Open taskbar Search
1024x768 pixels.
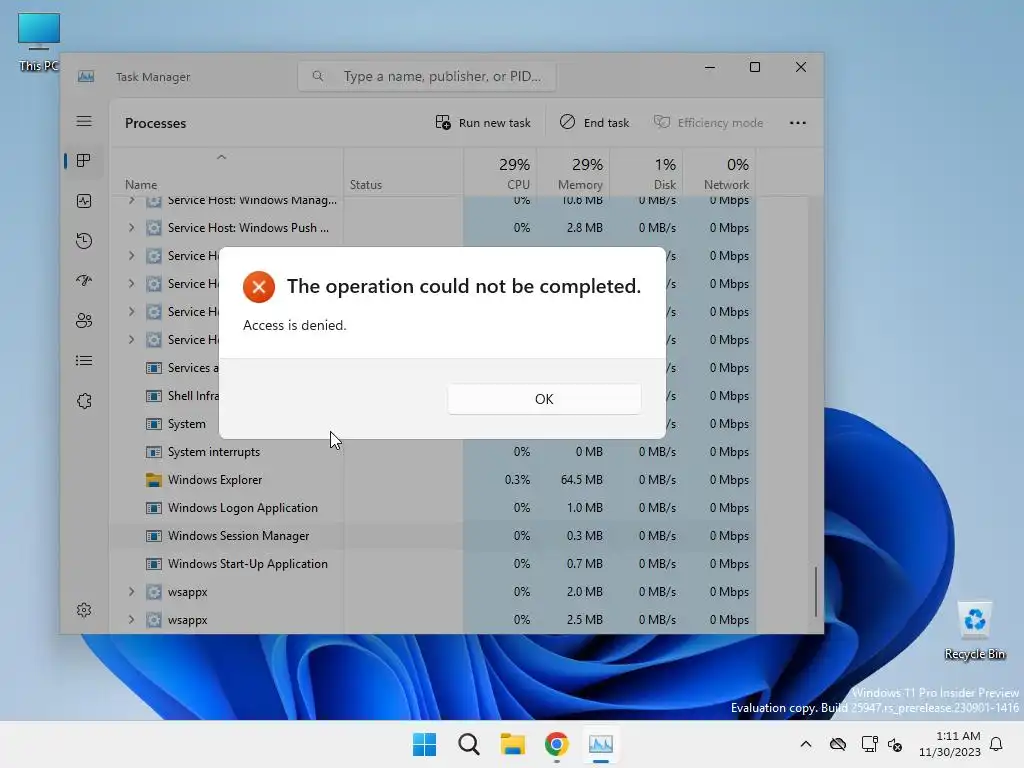[469, 744]
